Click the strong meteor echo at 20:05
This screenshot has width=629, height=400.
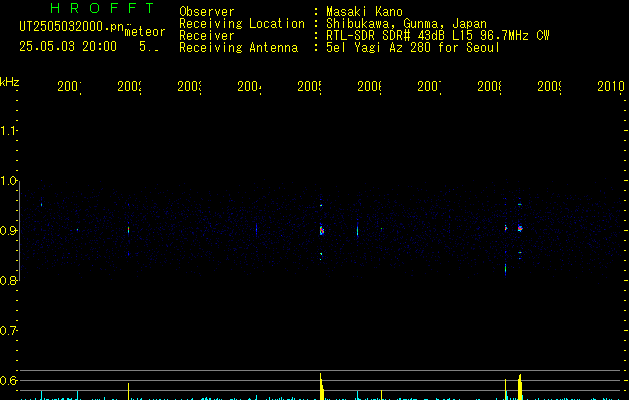(321, 230)
